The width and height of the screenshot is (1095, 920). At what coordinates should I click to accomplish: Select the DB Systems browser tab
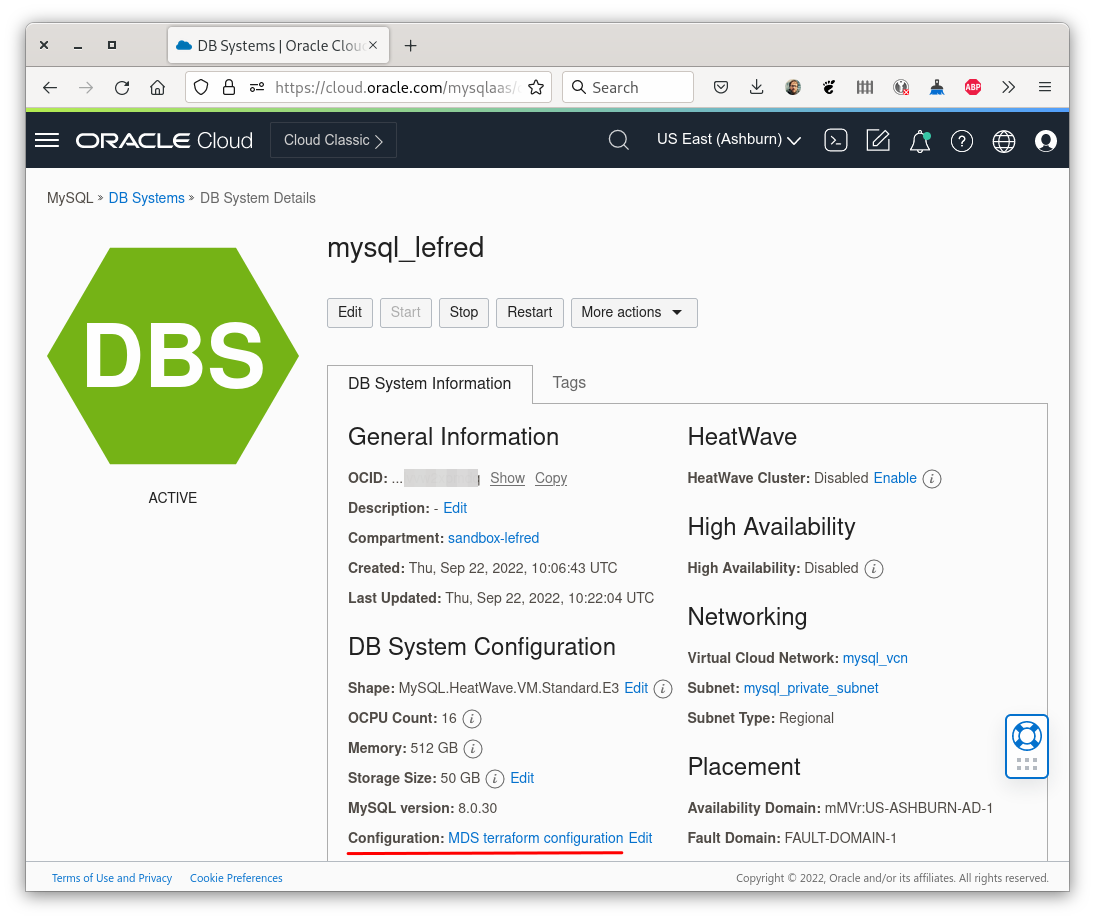click(x=278, y=45)
